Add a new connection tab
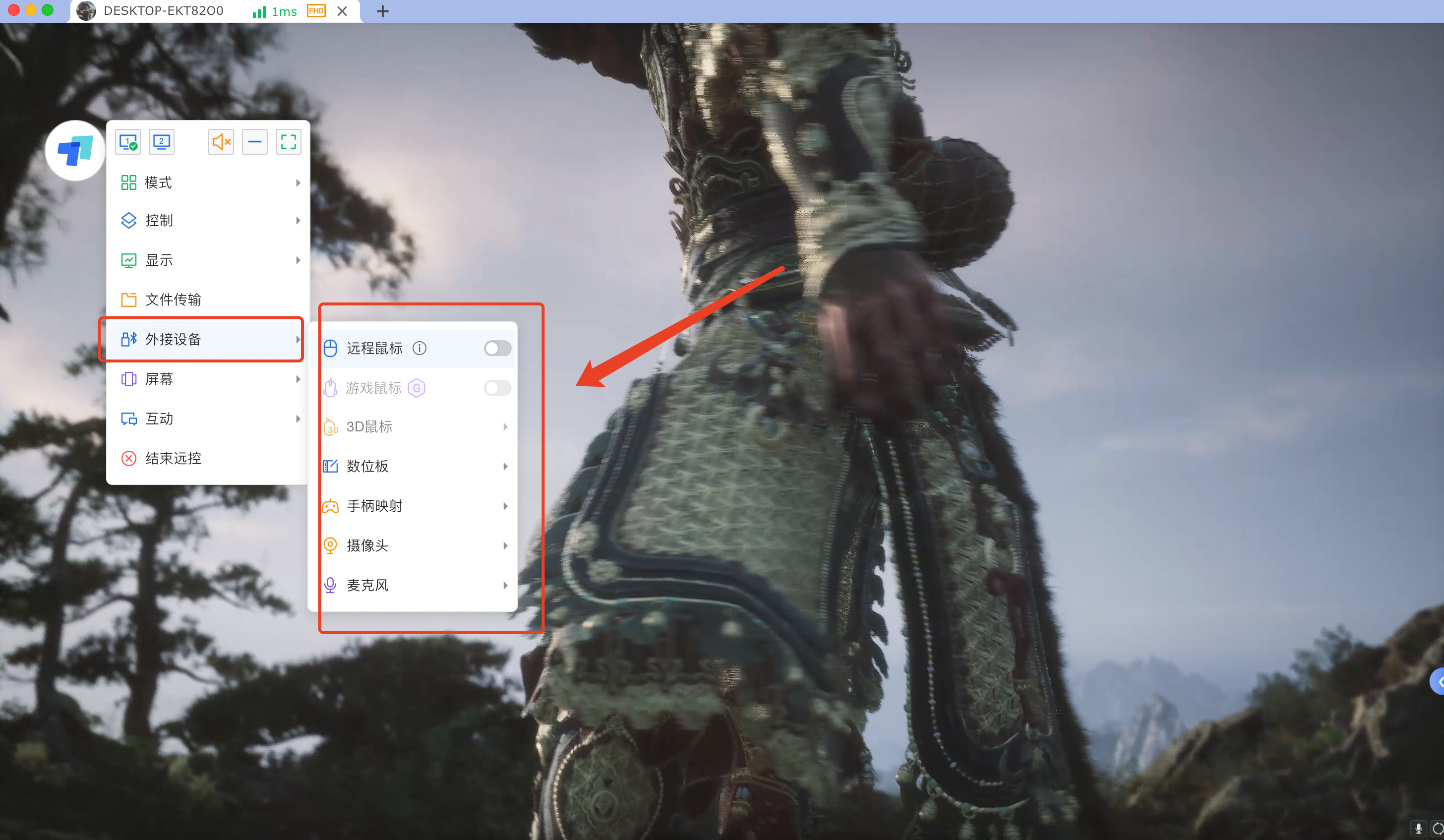Image resolution: width=1444 pixels, height=840 pixels. point(383,11)
